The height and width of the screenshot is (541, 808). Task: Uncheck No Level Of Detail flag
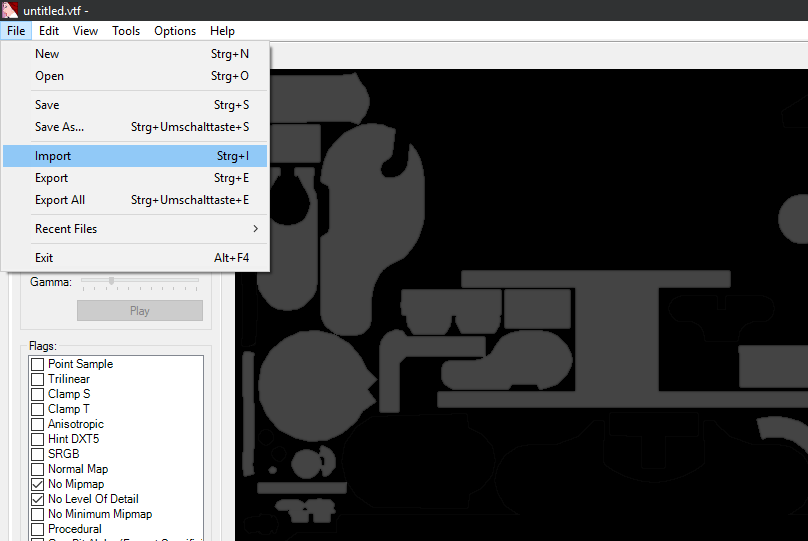(x=37, y=499)
